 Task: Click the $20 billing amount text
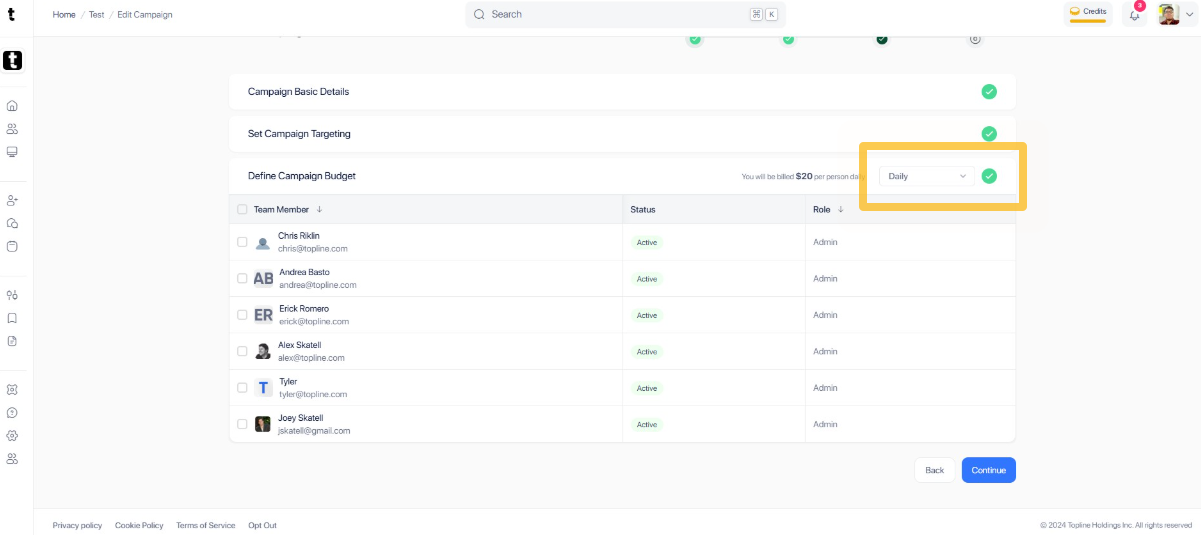pyautogui.click(x=804, y=176)
